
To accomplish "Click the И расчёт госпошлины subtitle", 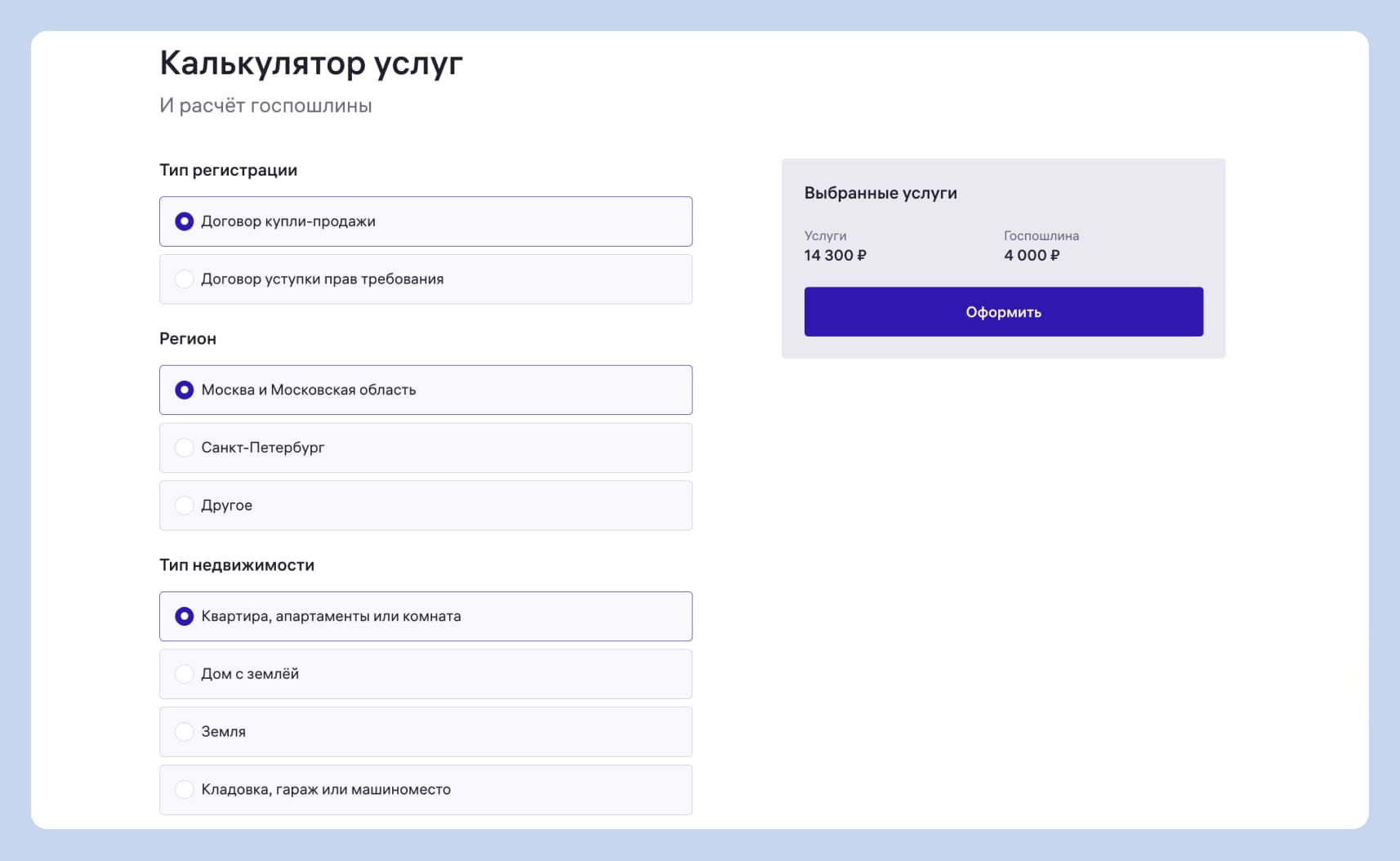I will (x=265, y=106).
